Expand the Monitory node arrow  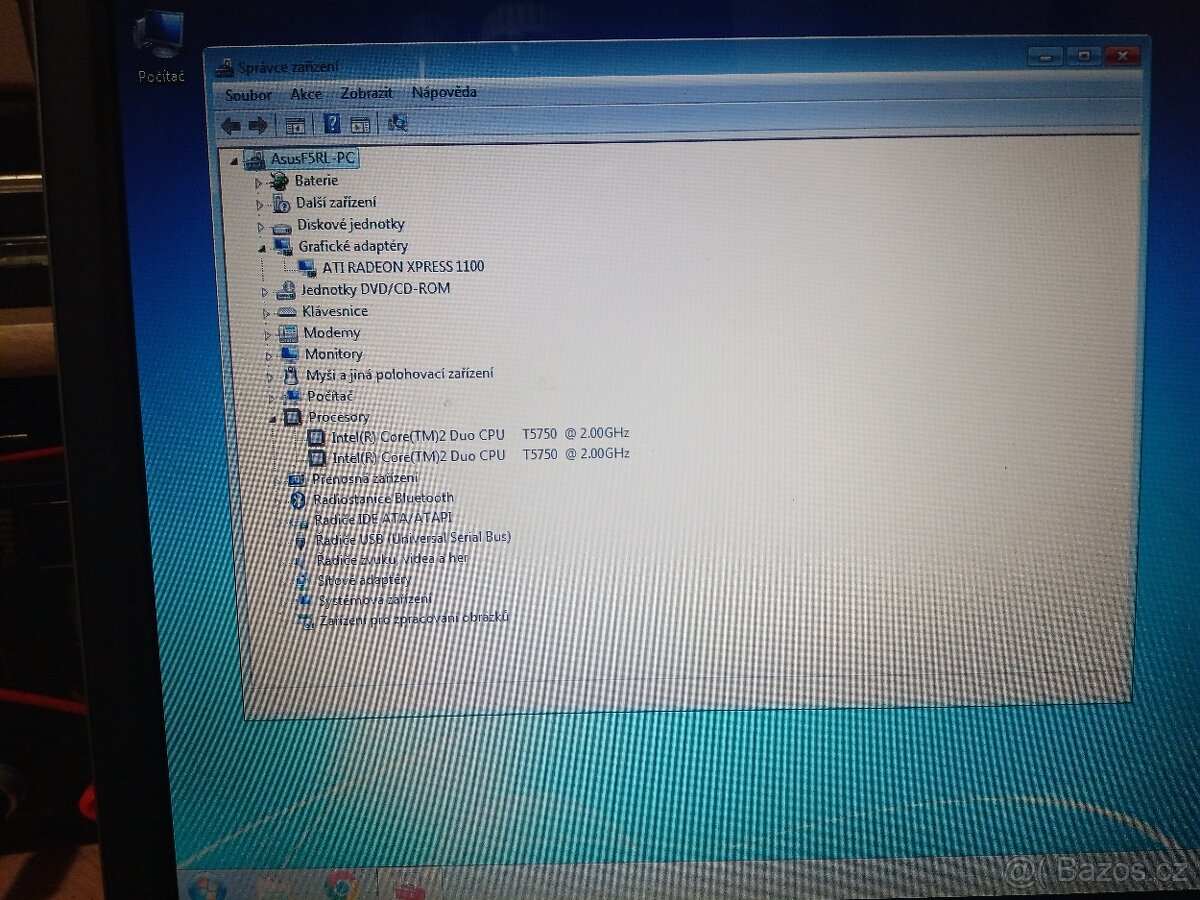pos(269,355)
